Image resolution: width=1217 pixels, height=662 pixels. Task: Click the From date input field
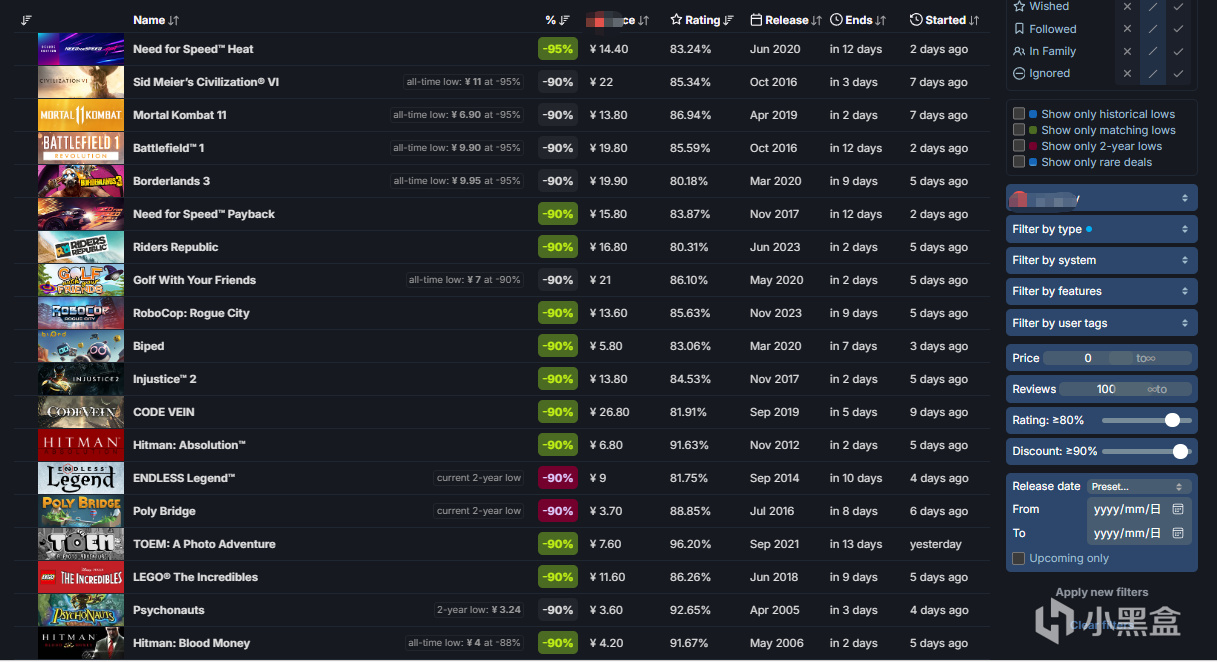tap(1139, 509)
